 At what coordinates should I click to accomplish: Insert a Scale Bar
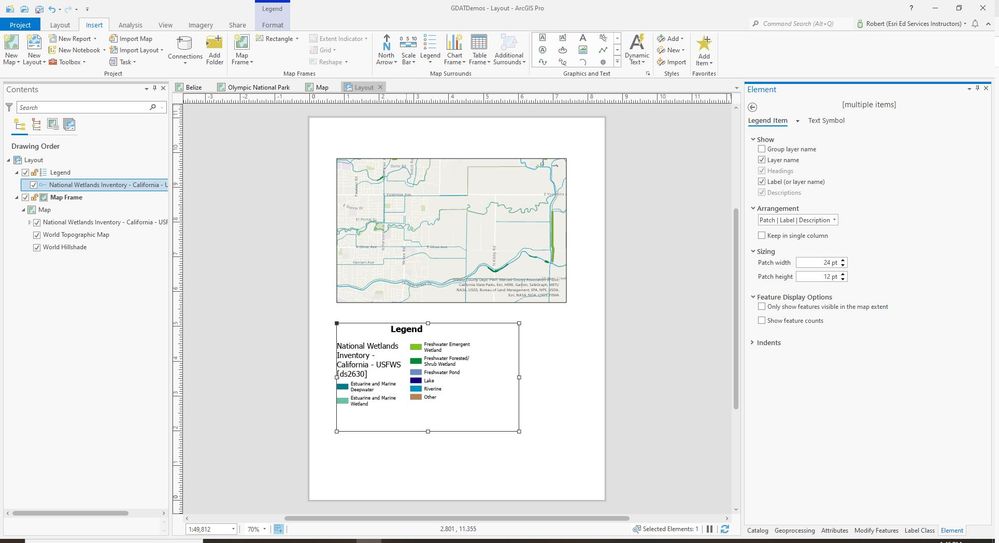[x=408, y=50]
